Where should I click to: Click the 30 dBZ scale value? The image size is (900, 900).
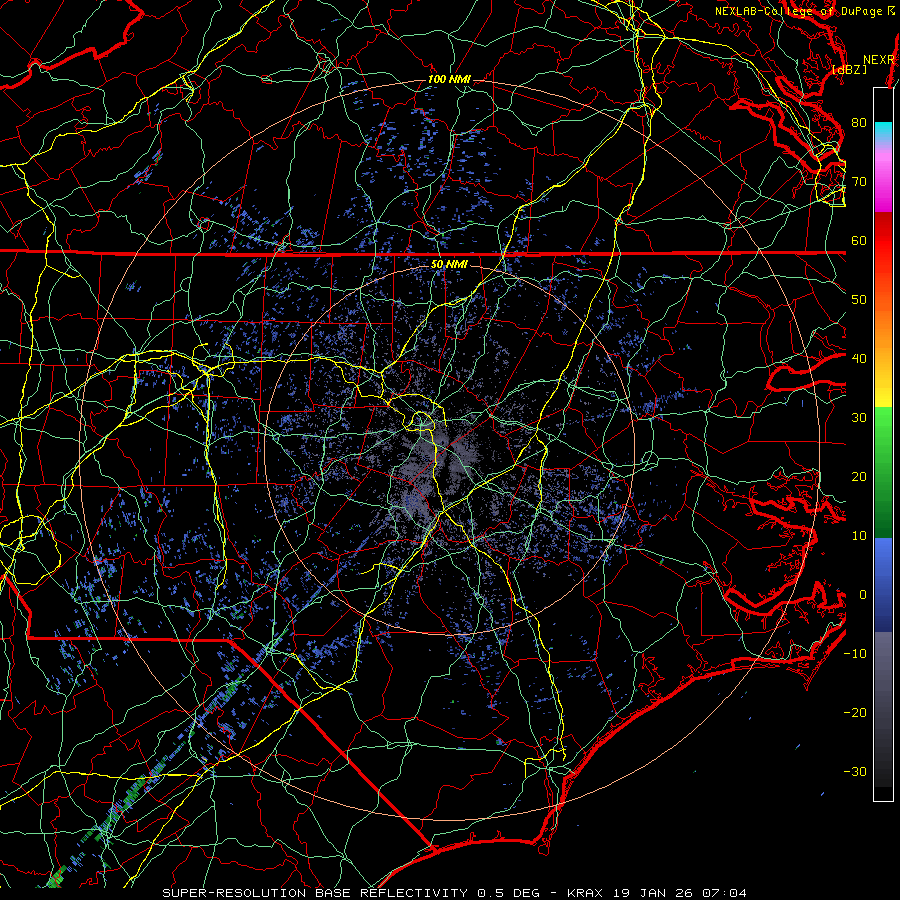pyautogui.click(x=859, y=417)
